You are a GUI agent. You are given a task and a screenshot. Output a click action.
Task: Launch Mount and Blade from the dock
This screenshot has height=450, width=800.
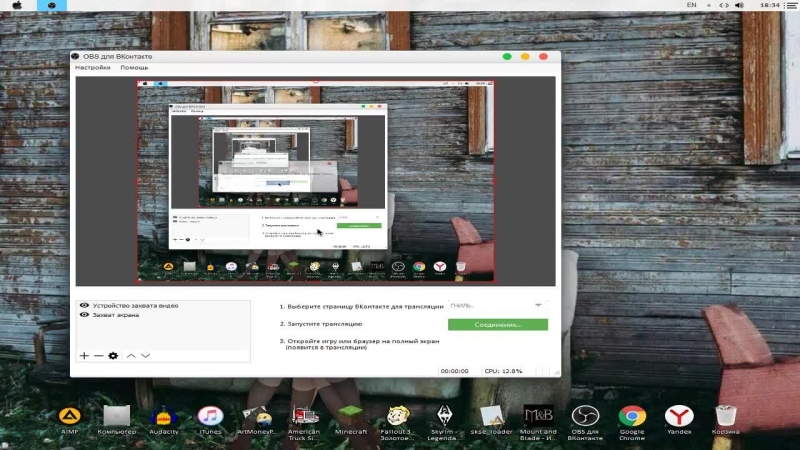coord(538,423)
